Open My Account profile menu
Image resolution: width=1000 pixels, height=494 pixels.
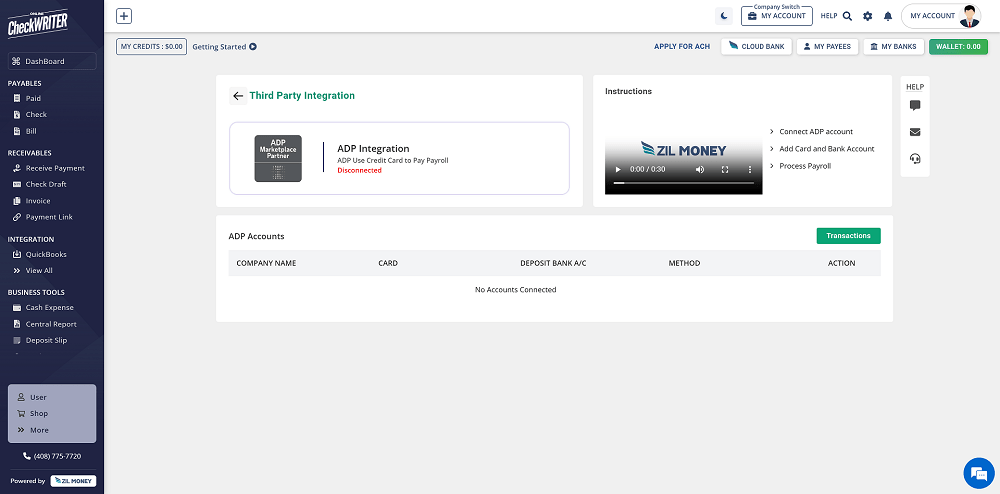[941, 16]
